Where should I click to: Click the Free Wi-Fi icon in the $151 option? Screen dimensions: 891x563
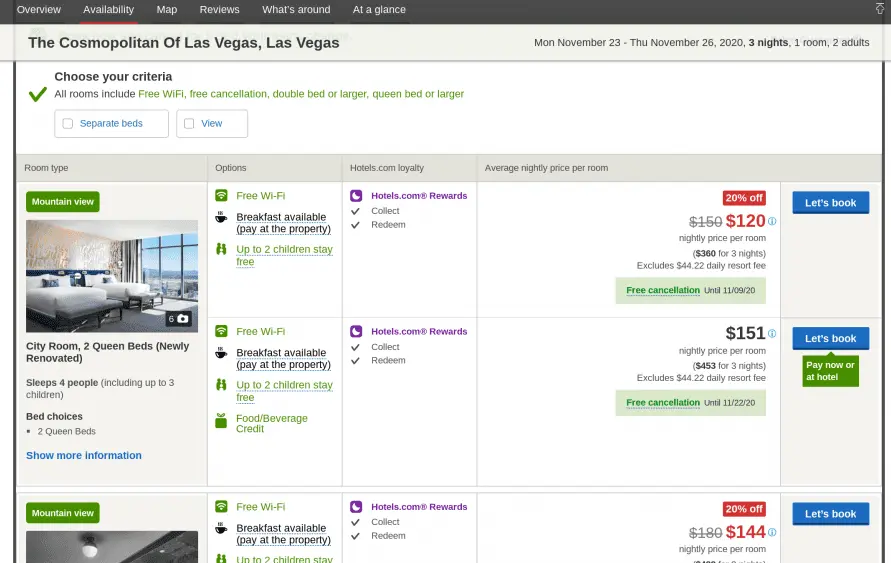pyautogui.click(x=221, y=331)
